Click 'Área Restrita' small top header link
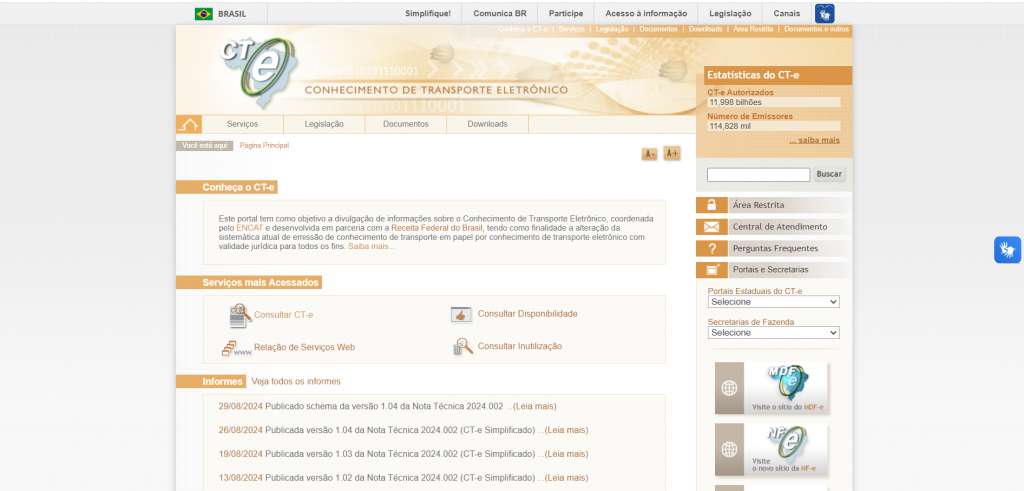 pyautogui.click(x=753, y=29)
